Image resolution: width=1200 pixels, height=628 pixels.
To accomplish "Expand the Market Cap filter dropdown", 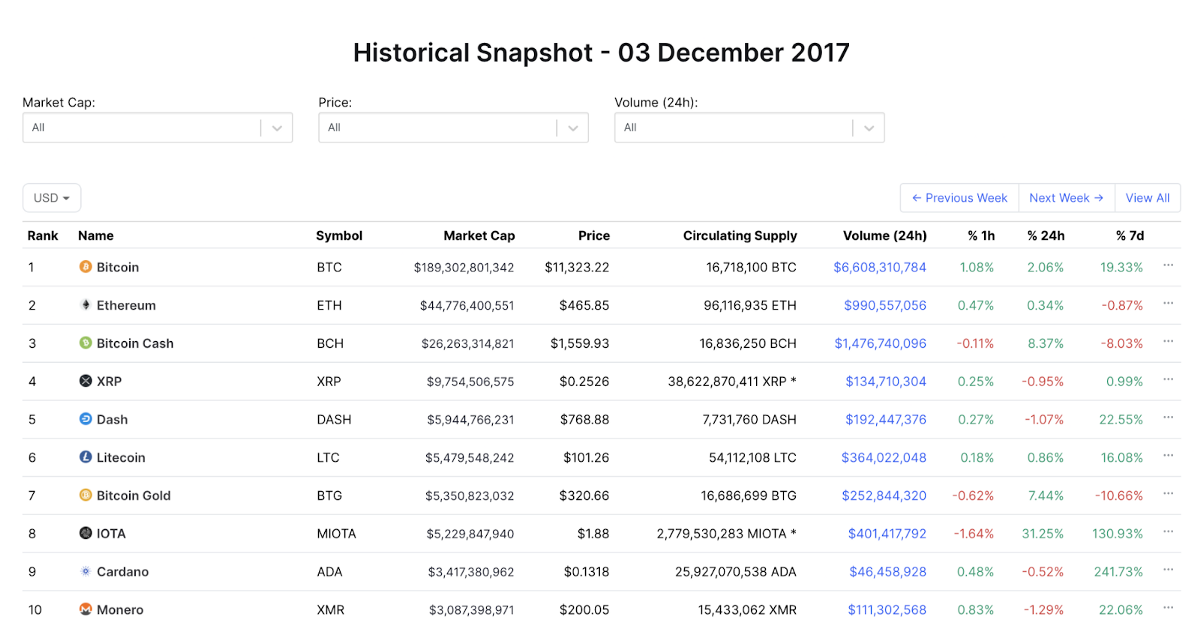I will [x=277, y=128].
